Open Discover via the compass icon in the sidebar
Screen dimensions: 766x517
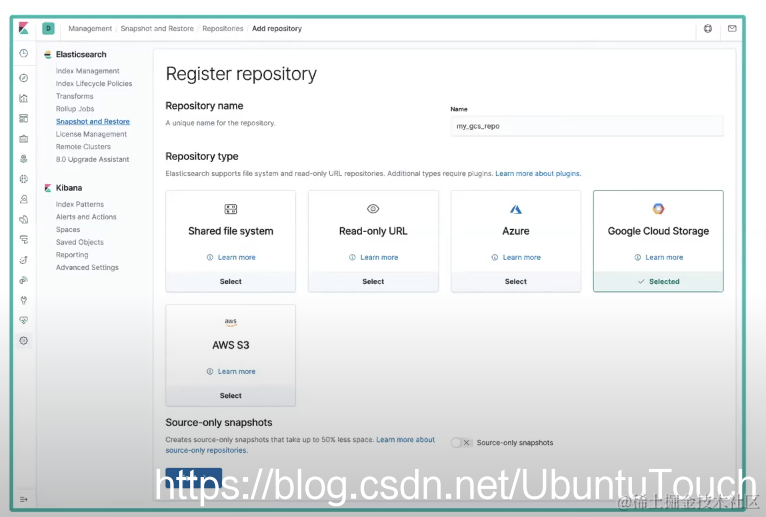tap(23, 78)
